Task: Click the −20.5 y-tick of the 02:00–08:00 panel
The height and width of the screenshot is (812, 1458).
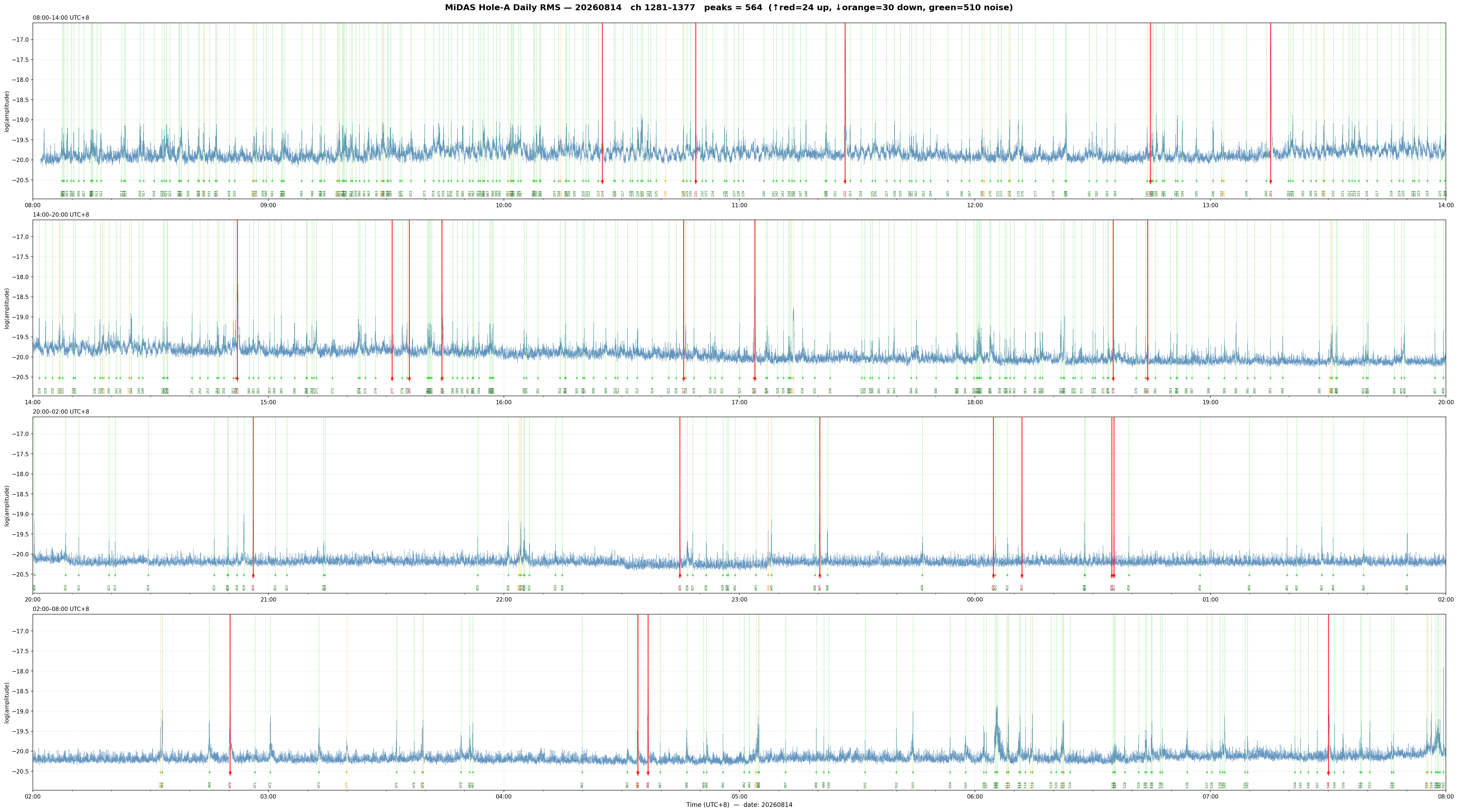Action: pyautogui.click(x=20, y=771)
